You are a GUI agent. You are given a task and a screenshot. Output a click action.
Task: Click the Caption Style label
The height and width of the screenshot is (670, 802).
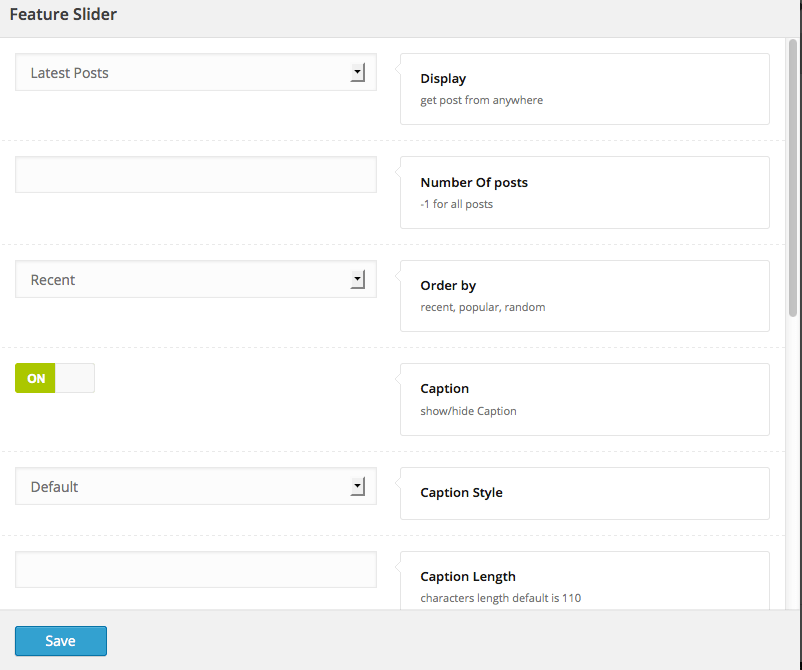coord(461,492)
